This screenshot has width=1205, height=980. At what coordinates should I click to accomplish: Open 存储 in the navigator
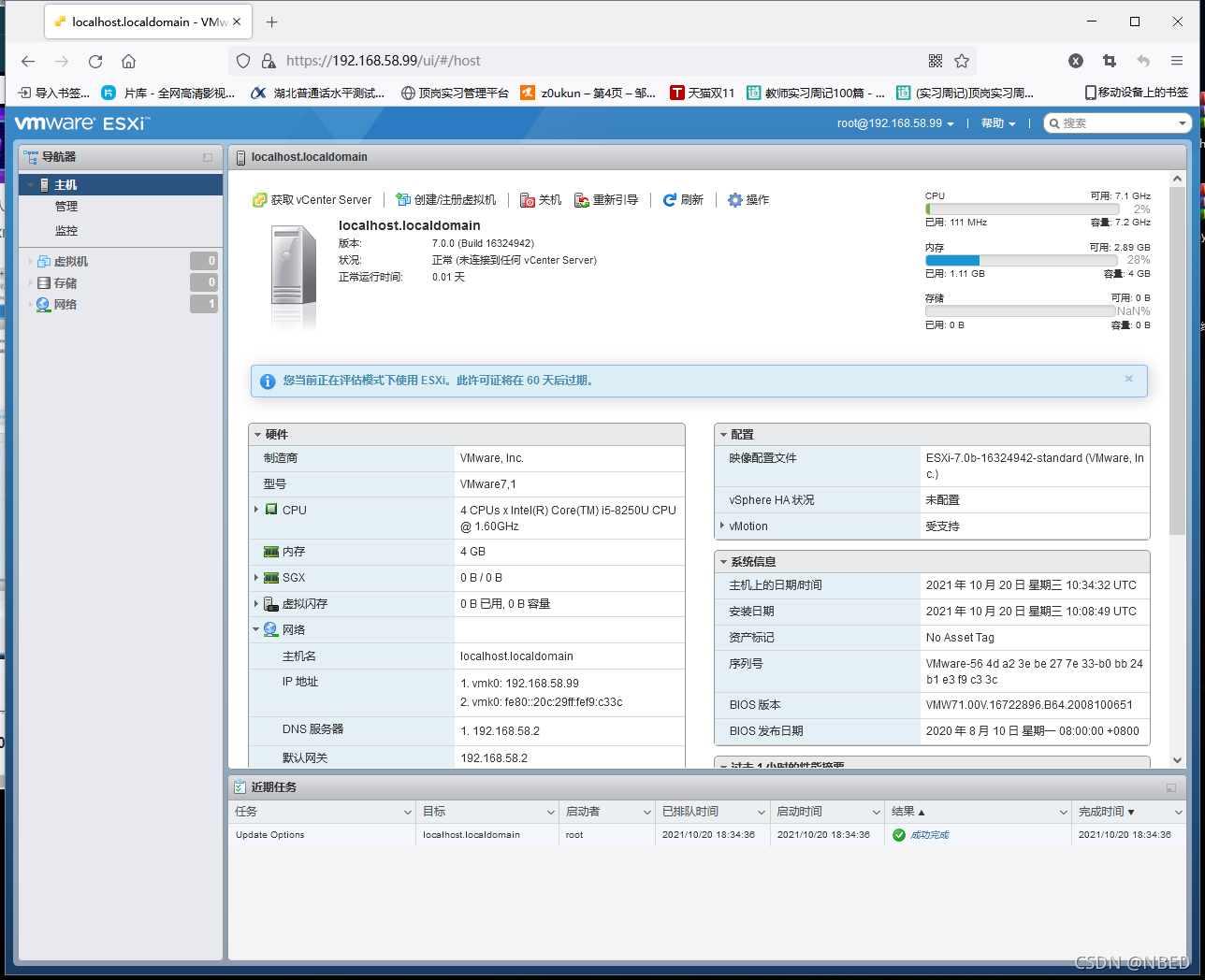pyautogui.click(x=65, y=283)
